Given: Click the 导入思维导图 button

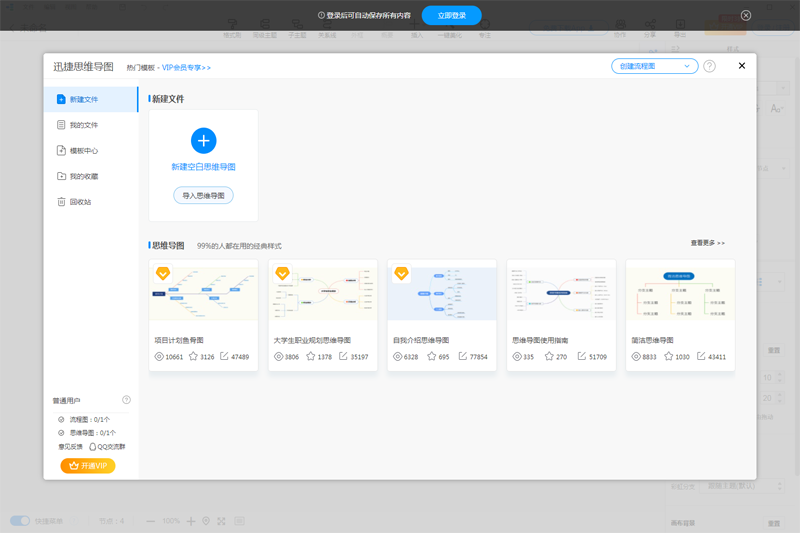Looking at the screenshot, I should 203,196.
